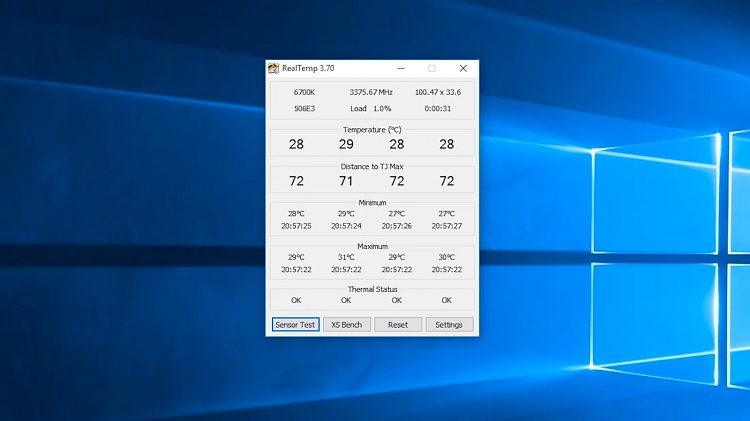750x421 pixels.
Task: Click the 0:00:31 uptime timer
Action: click(x=438, y=109)
